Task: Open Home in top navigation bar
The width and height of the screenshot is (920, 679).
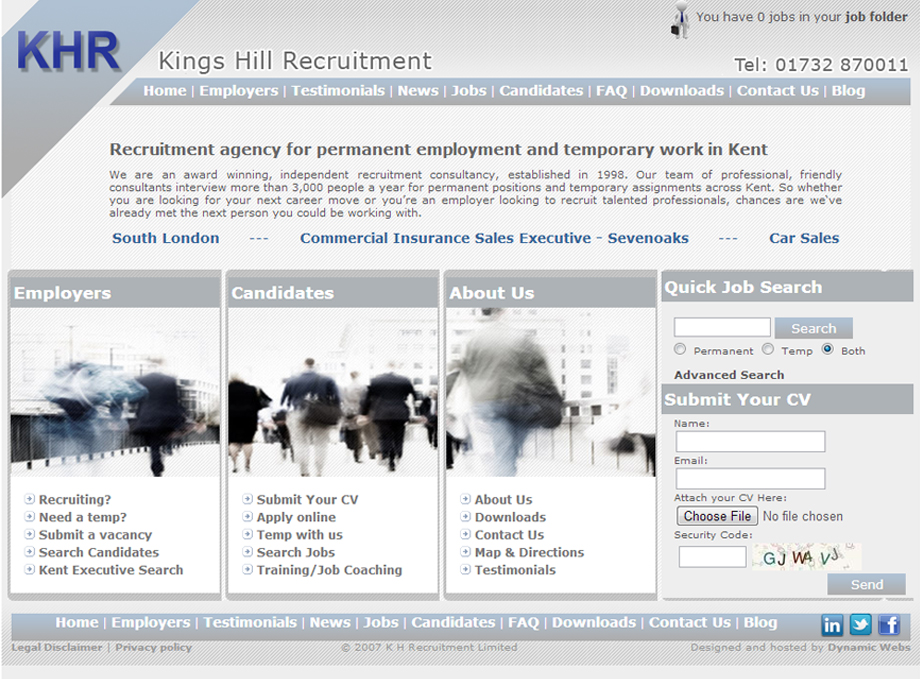Action: pyautogui.click(x=165, y=91)
